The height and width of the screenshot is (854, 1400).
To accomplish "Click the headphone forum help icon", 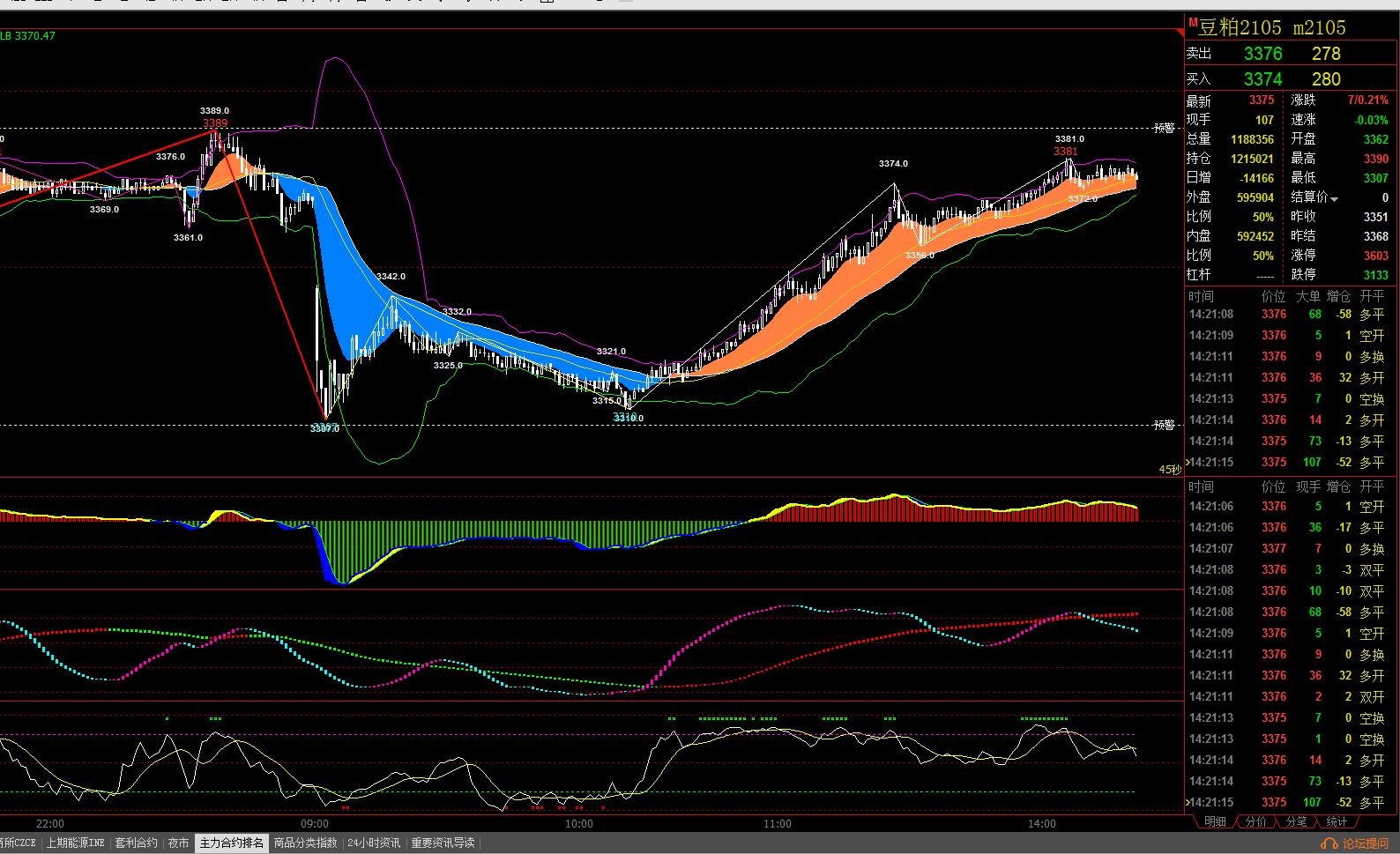I will tap(1329, 843).
